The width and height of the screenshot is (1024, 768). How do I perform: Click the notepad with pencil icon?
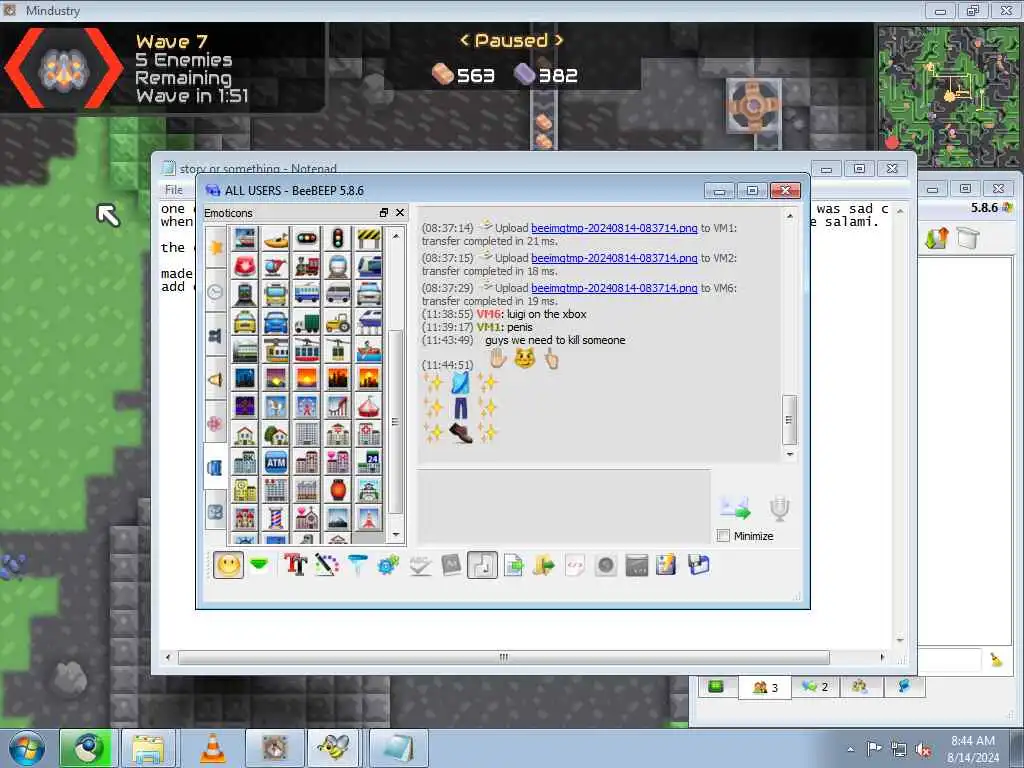pos(667,565)
